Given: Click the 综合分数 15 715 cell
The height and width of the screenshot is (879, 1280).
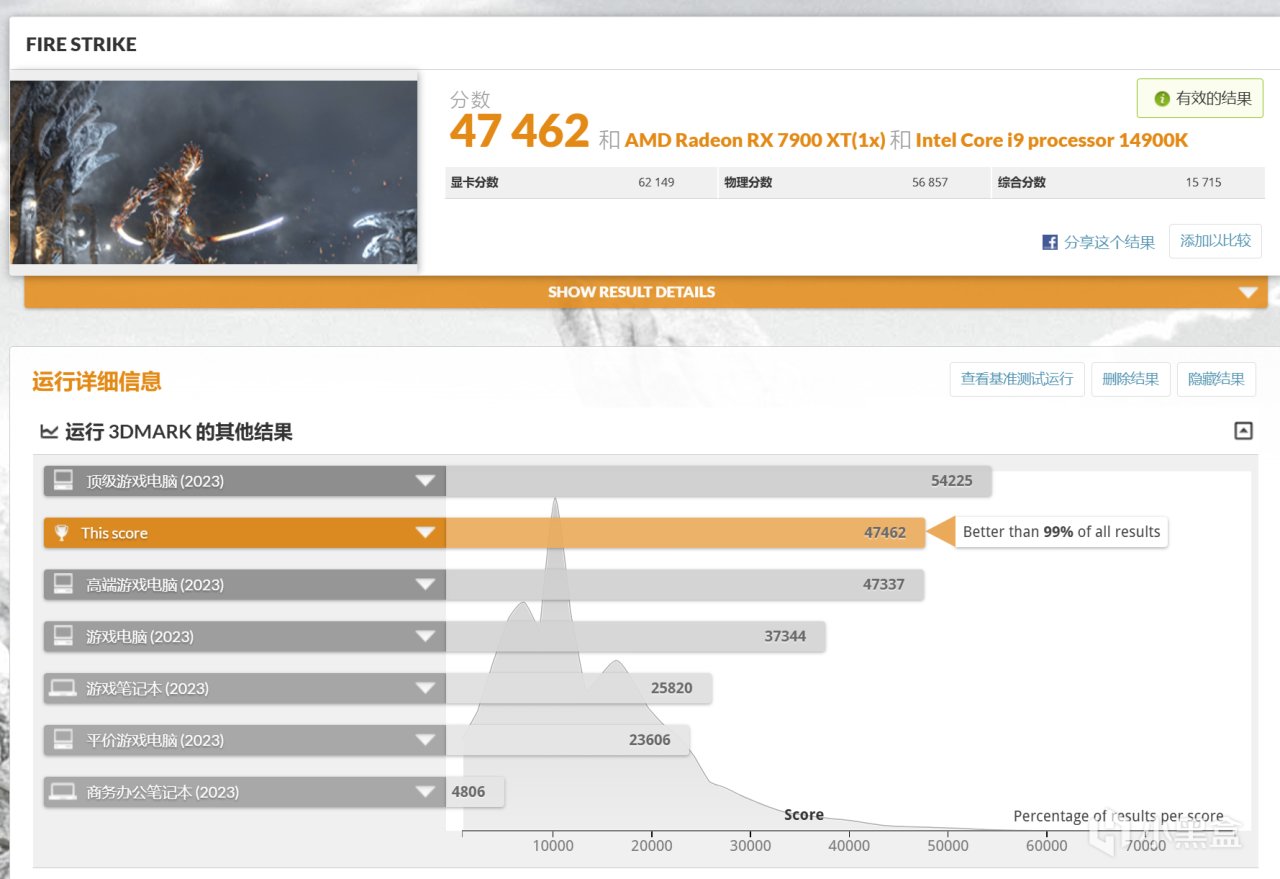Looking at the screenshot, I should coord(1128,182).
